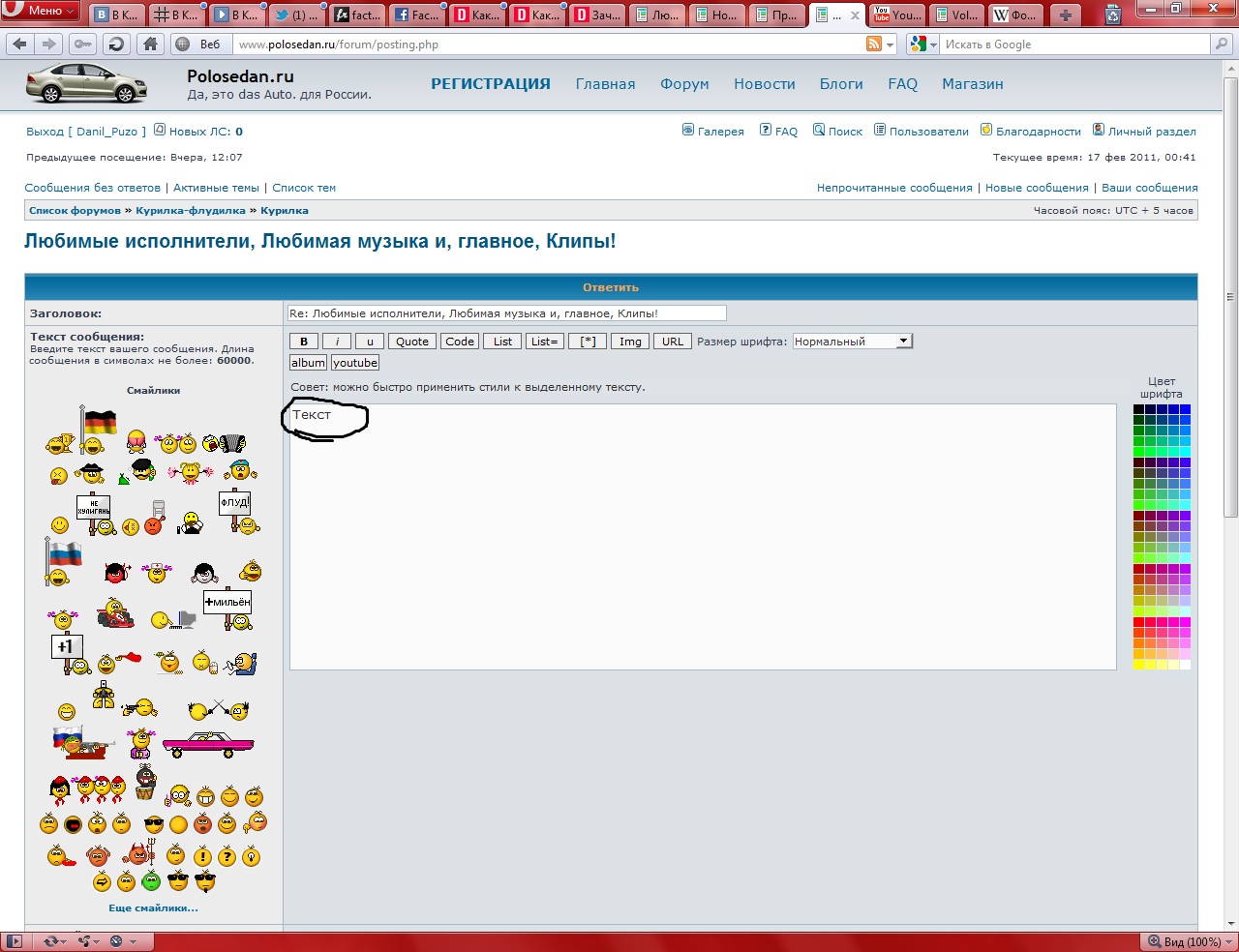This screenshot has height=952, width=1239.
Task: Click inside the message text area
Action: [703, 542]
